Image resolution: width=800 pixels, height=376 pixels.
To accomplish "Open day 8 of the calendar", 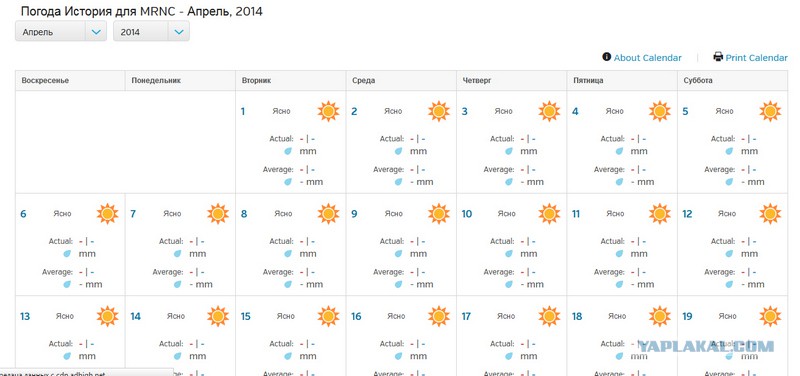I will click(x=243, y=214).
